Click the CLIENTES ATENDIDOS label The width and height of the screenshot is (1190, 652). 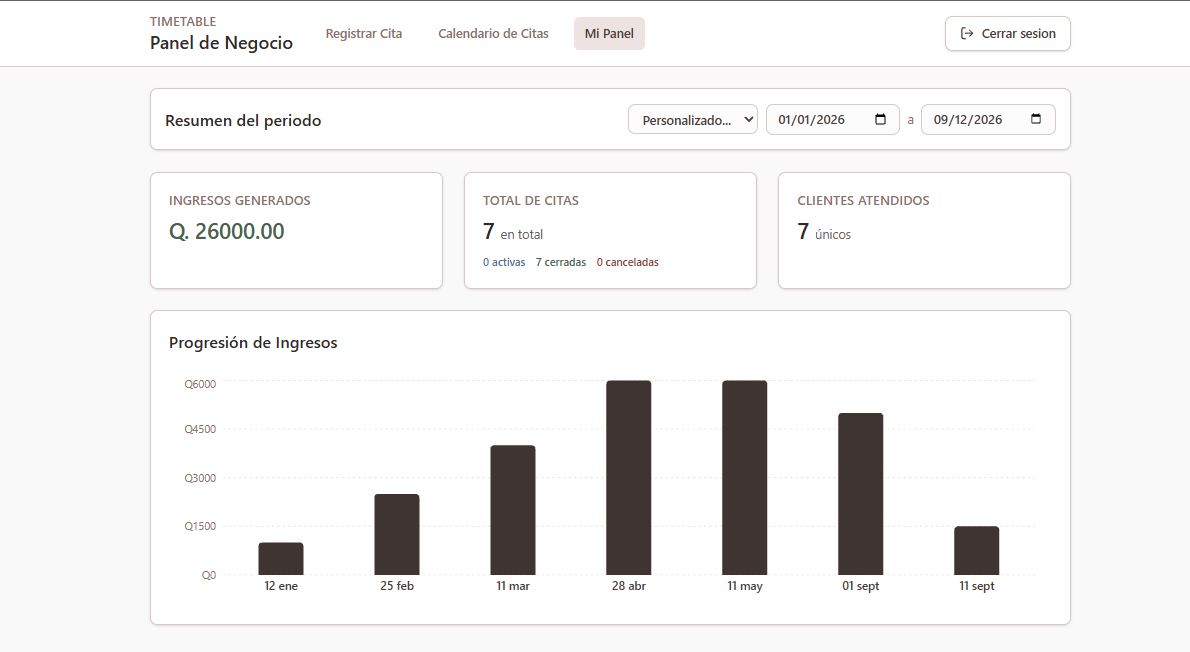click(x=864, y=200)
